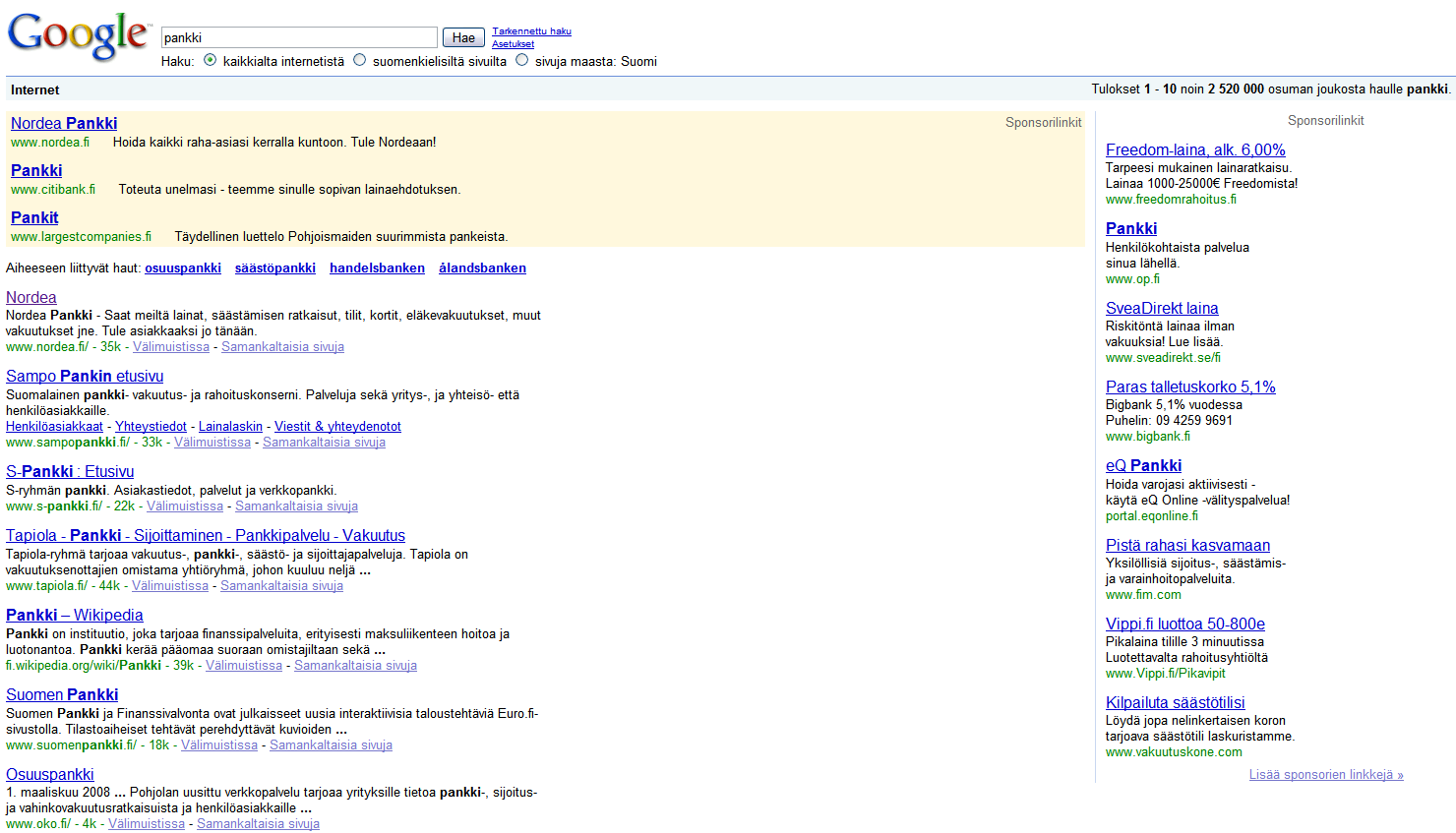Viewport: 1456px width, 833px height.
Task: Open Suomen Pankki result
Action: point(62,694)
